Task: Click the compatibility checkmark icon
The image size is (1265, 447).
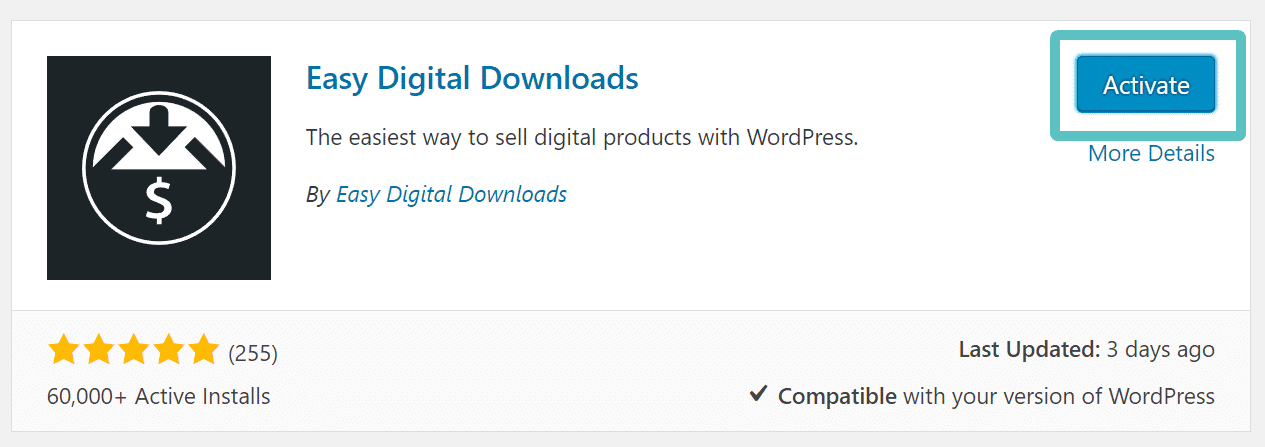Action: tap(758, 395)
